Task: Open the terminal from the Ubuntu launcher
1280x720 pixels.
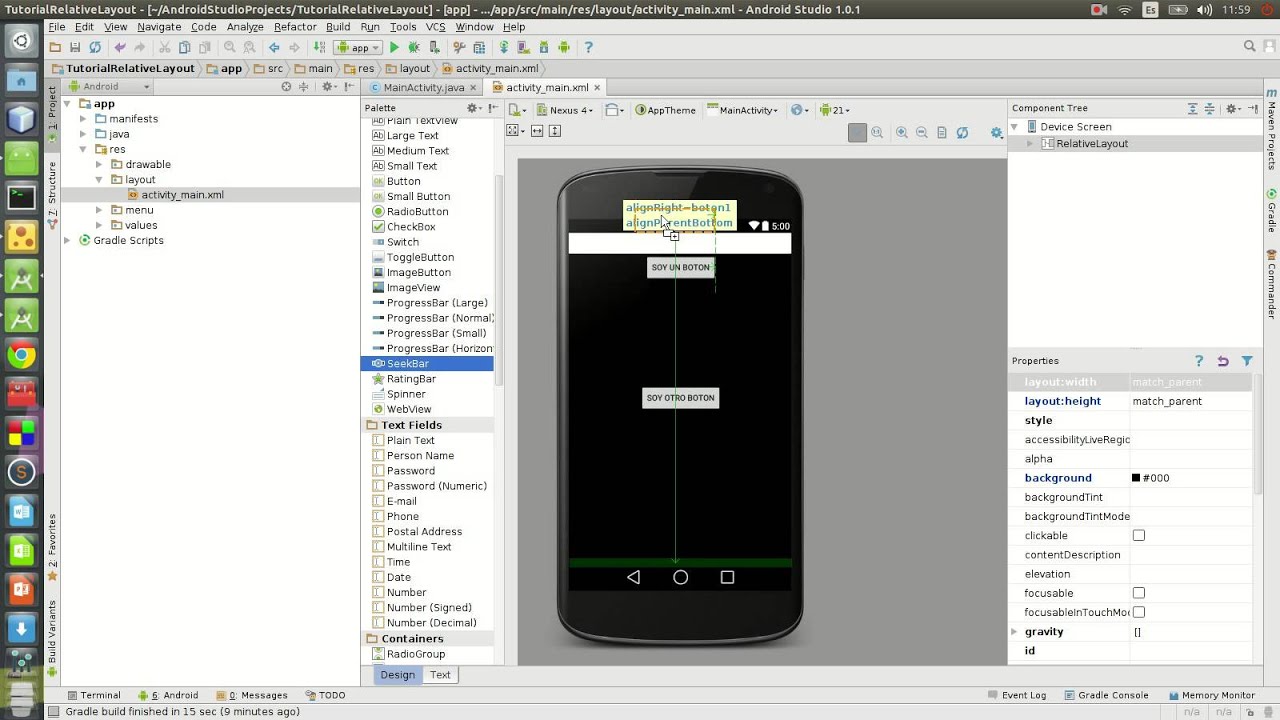Action: click(21, 198)
